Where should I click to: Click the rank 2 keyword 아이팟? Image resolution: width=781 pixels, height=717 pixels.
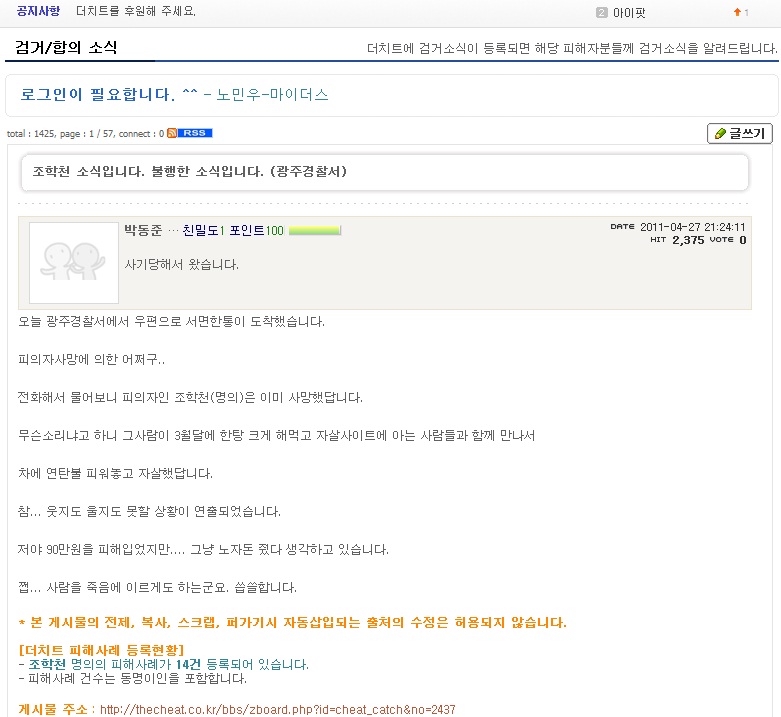(x=629, y=12)
